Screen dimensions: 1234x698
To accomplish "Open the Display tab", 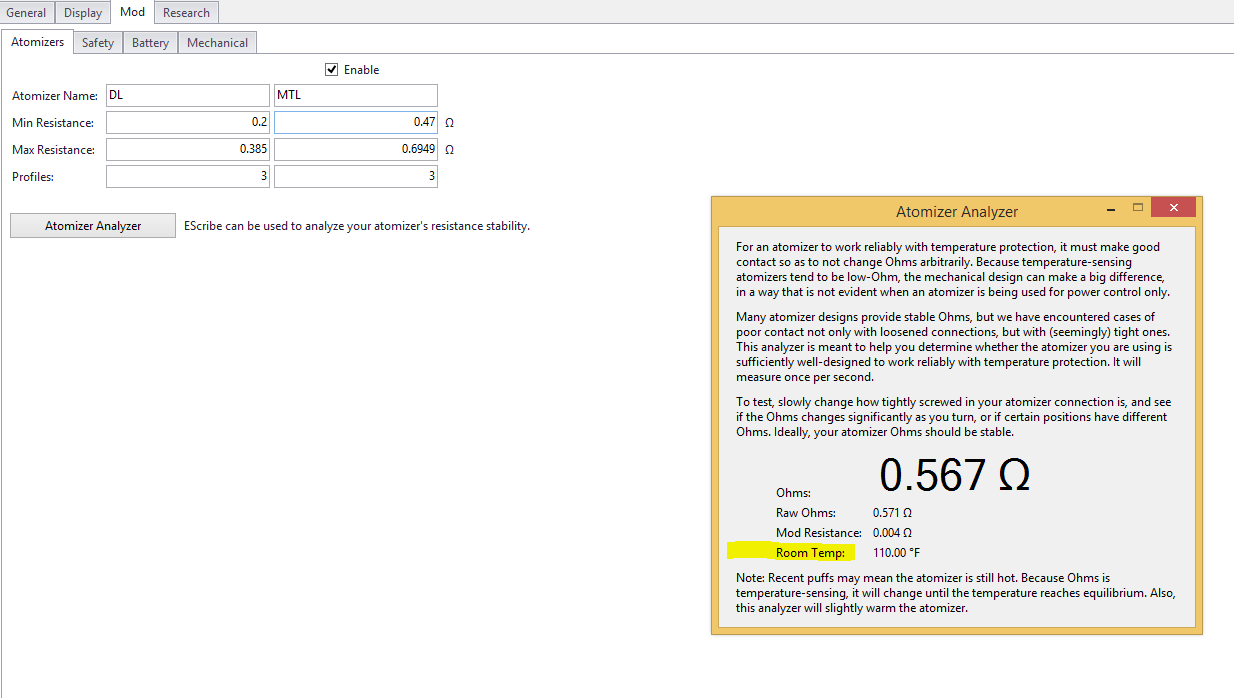I will [83, 13].
